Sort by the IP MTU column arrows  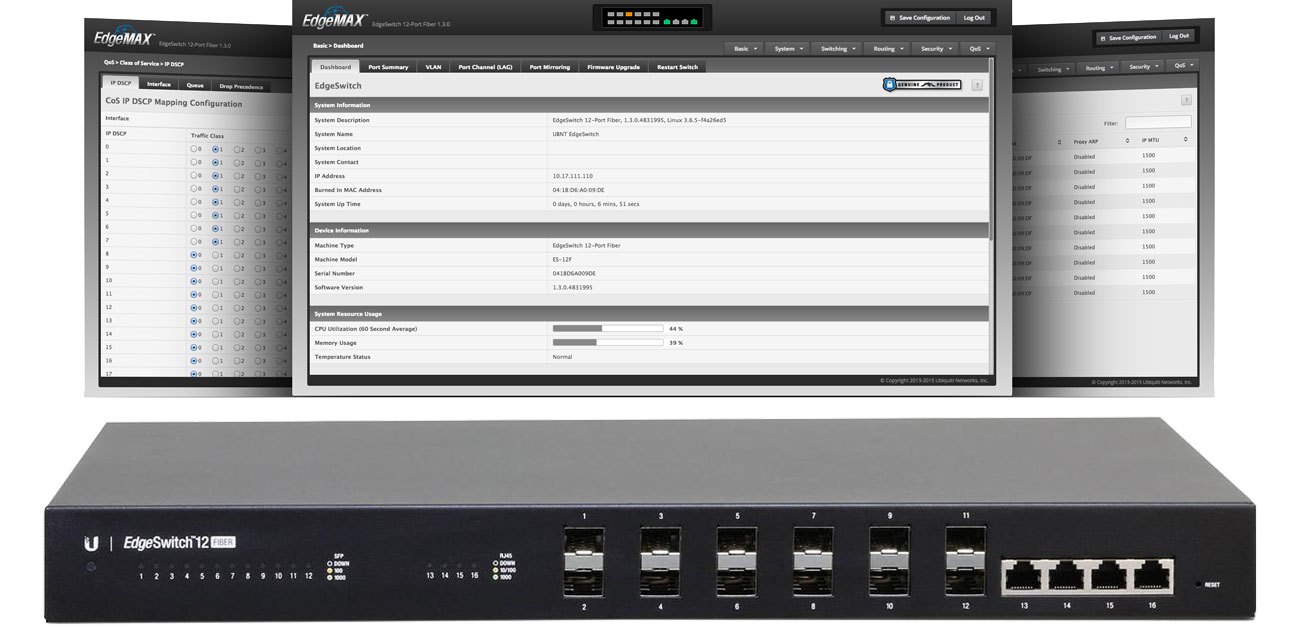[1186, 141]
